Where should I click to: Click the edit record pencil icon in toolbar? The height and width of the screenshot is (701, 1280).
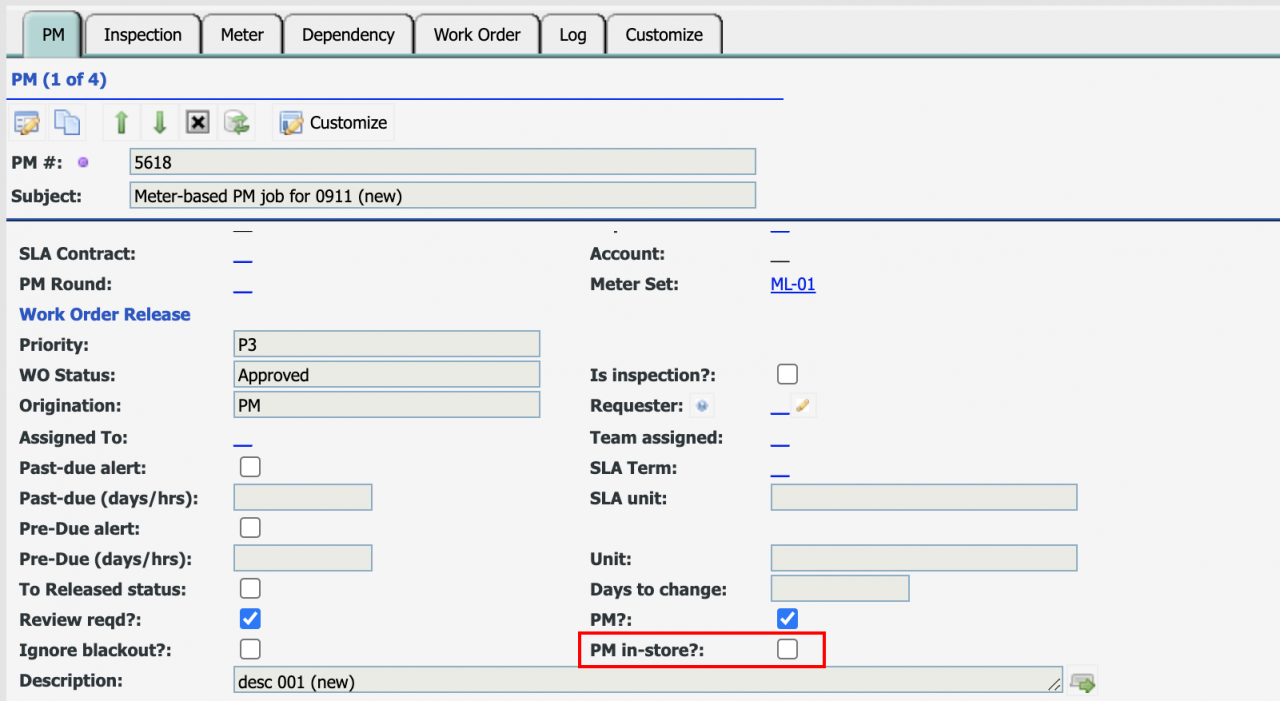pyautogui.click(x=26, y=123)
